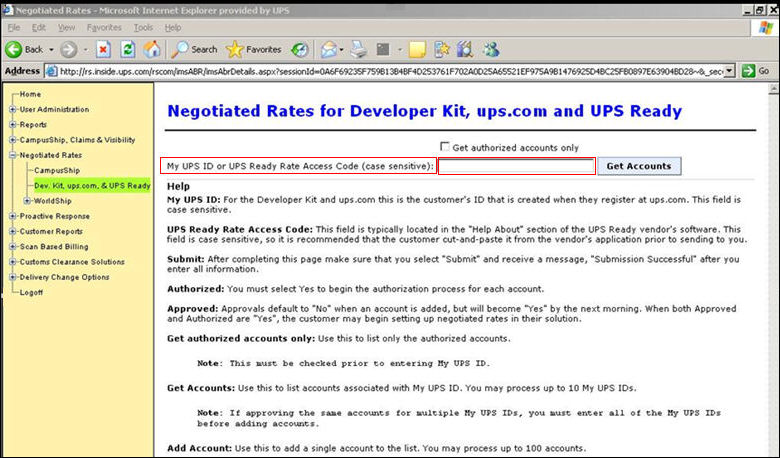This screenshot has height=458, width=780.
Task: Open the Favorites menu
Action: point(104,28)
